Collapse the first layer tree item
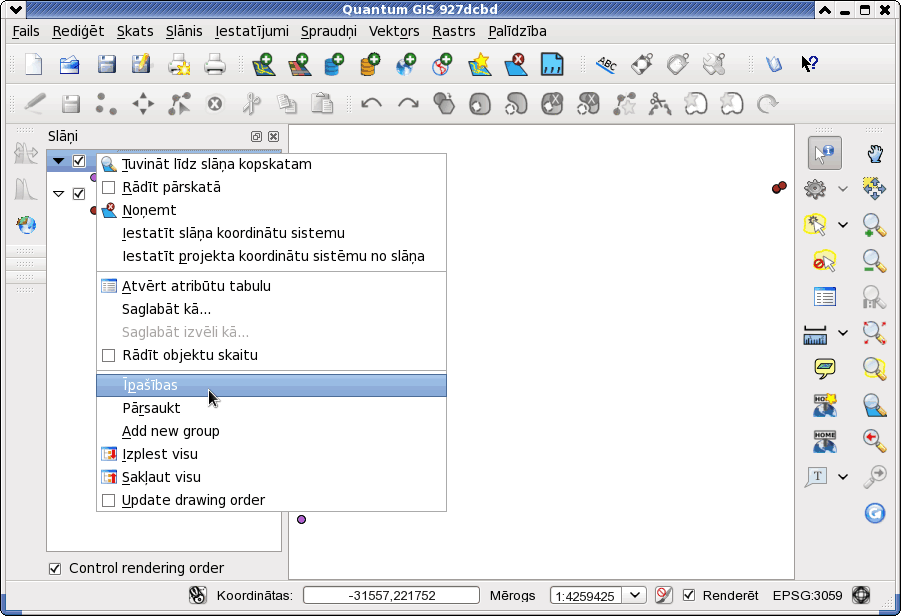901x616 pixels. [x=59, y=161]
